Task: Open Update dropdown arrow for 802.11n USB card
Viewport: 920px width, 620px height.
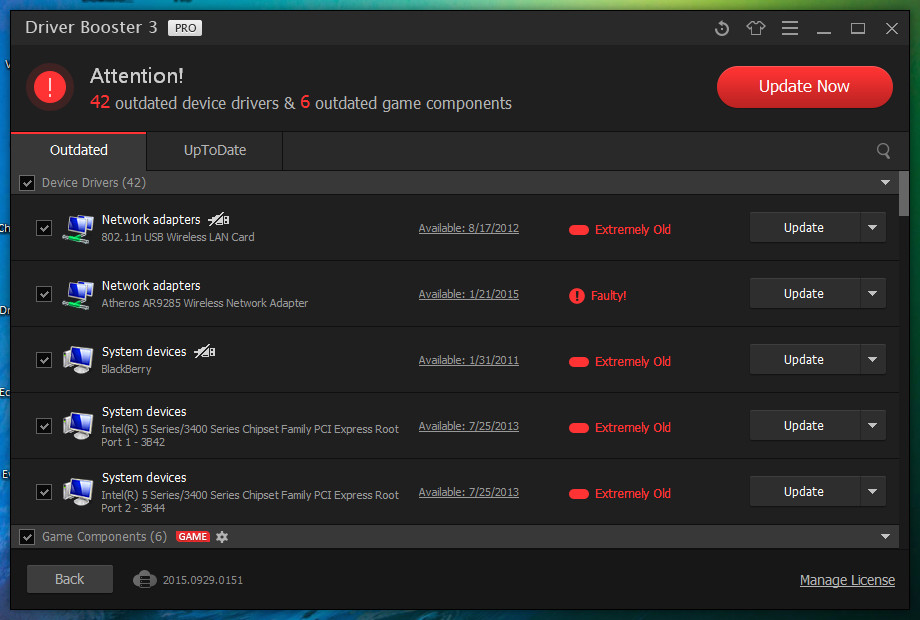Action: (x=872, y=228)
